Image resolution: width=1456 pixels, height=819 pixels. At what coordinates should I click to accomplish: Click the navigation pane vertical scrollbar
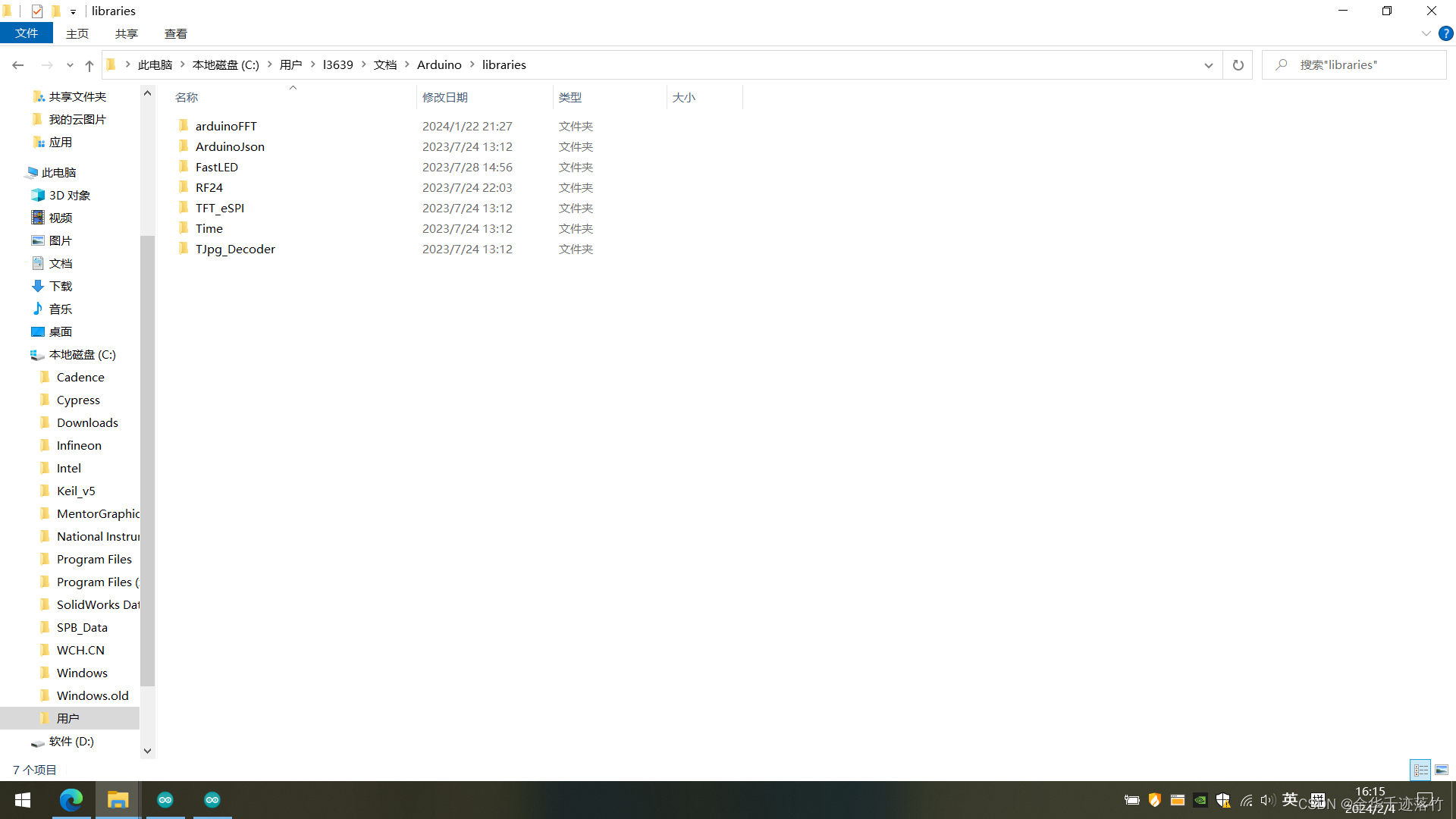(x=147, y=455)
